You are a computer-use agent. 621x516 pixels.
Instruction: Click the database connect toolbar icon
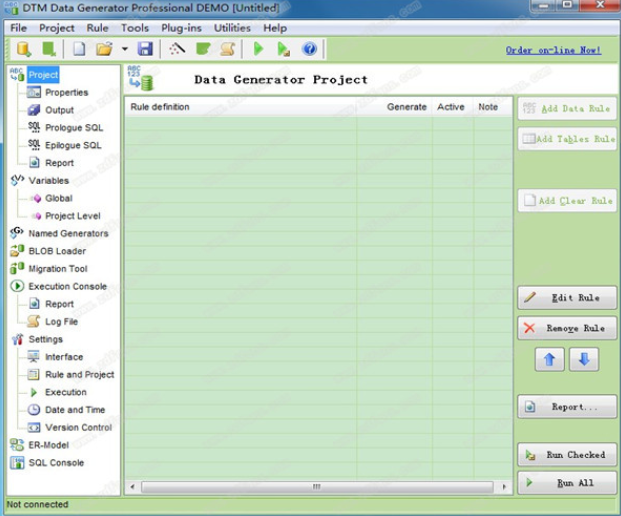[23, 49]
